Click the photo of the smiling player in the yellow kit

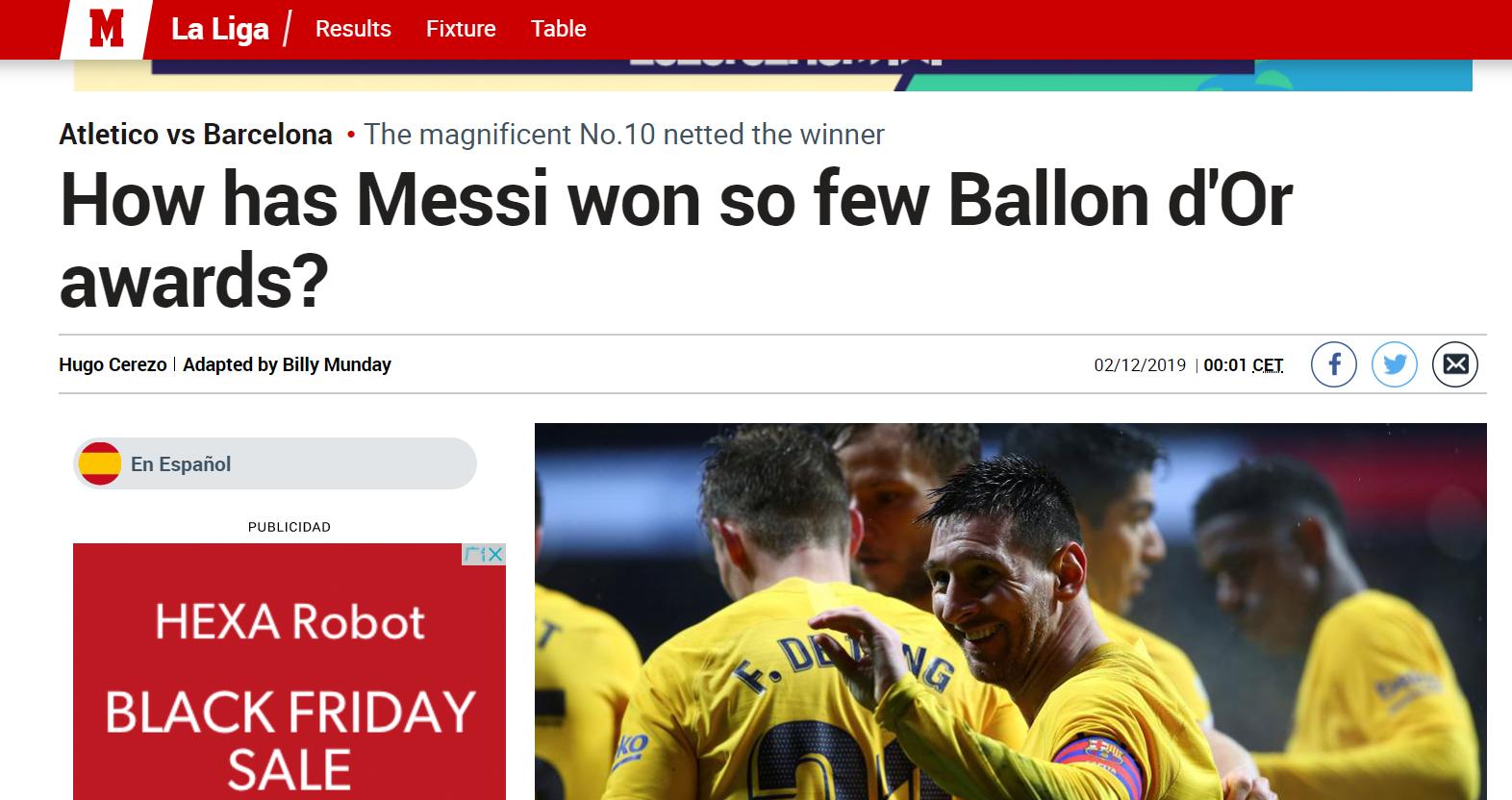[1010, 612]
